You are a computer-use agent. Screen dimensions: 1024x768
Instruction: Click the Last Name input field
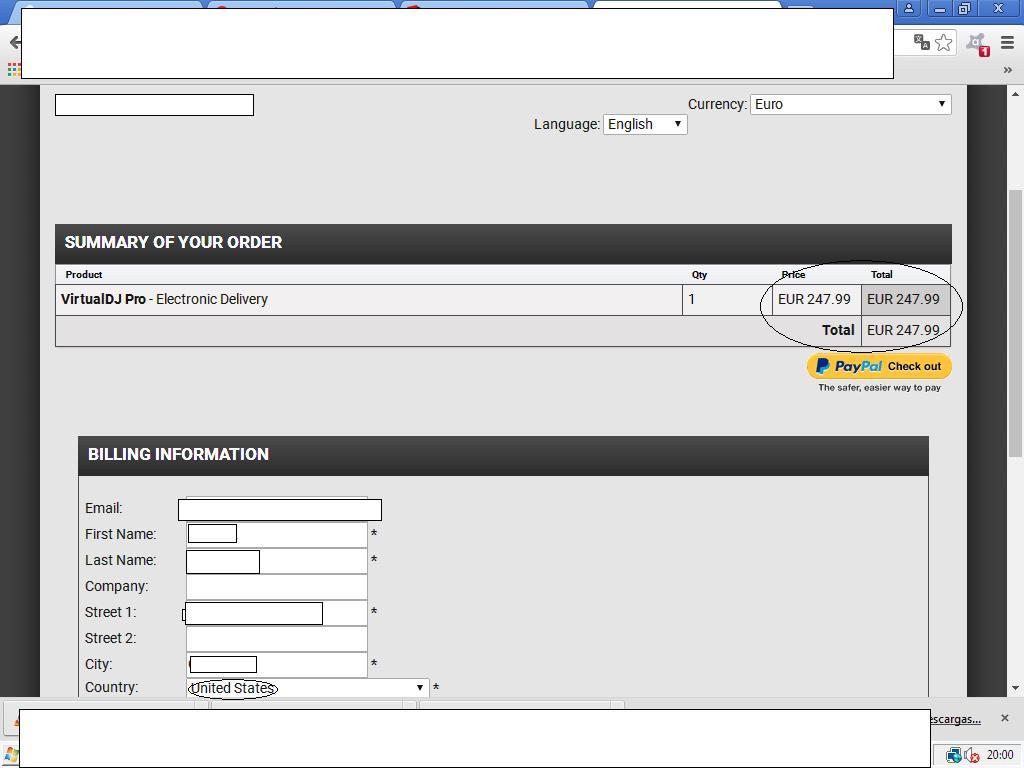coord(276,560)
